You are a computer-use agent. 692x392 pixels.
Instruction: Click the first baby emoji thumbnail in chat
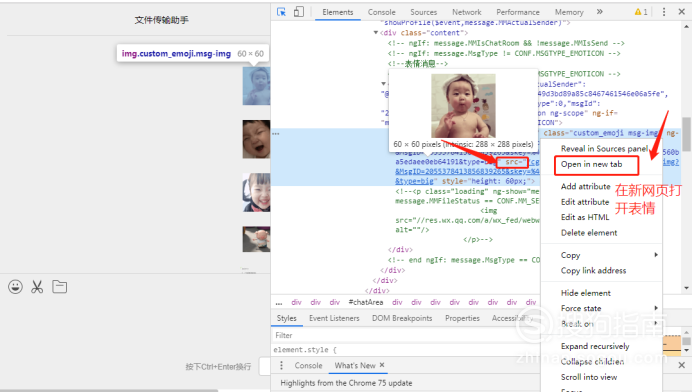pos(256,86)
